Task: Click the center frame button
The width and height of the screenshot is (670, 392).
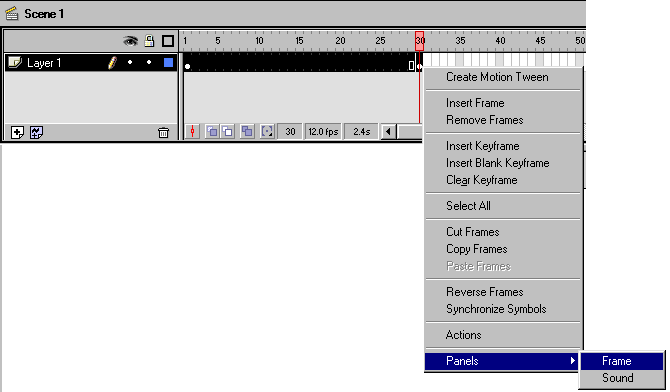Action: [192, 131]
